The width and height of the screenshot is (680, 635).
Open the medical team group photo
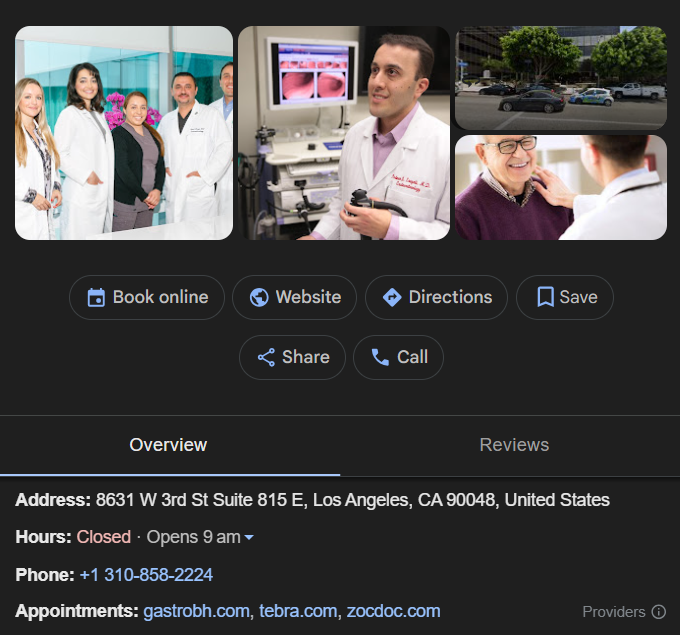coord(124,133)
